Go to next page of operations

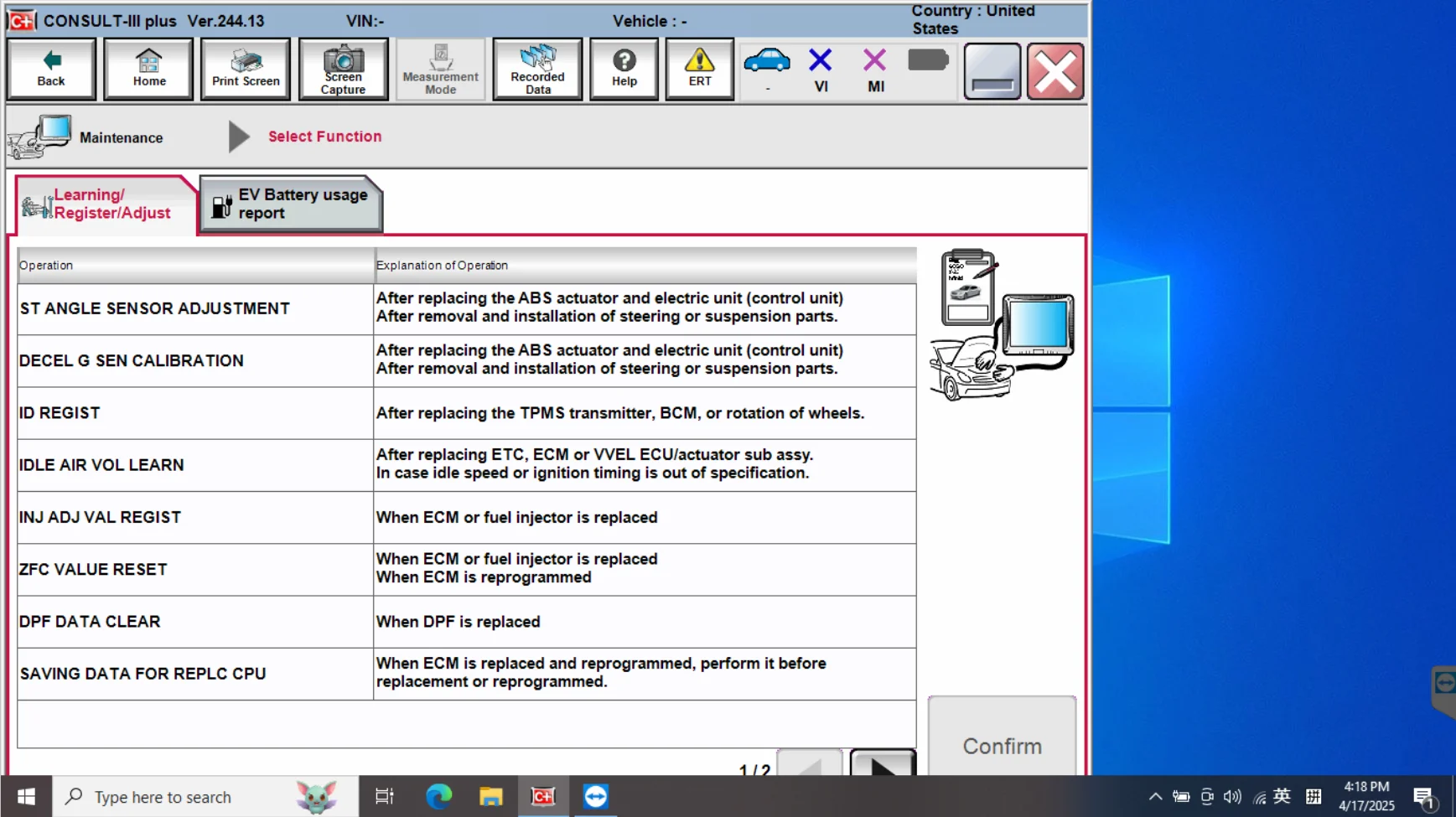click(882, 764)
